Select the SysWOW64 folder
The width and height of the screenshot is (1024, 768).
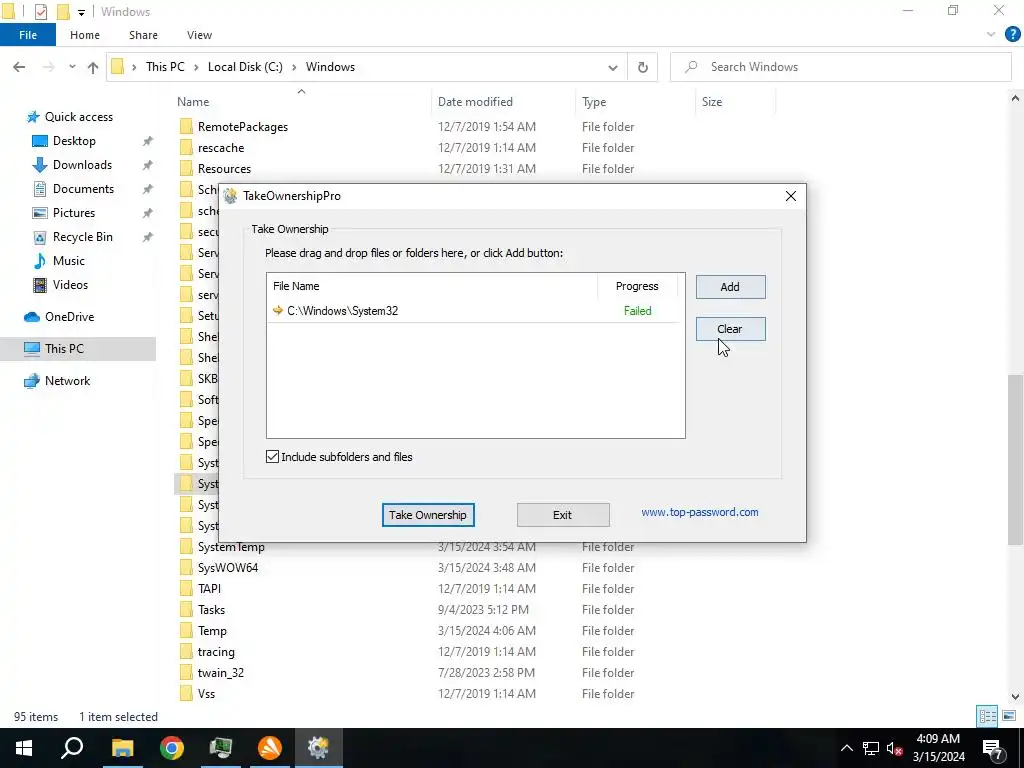point(227,568)
